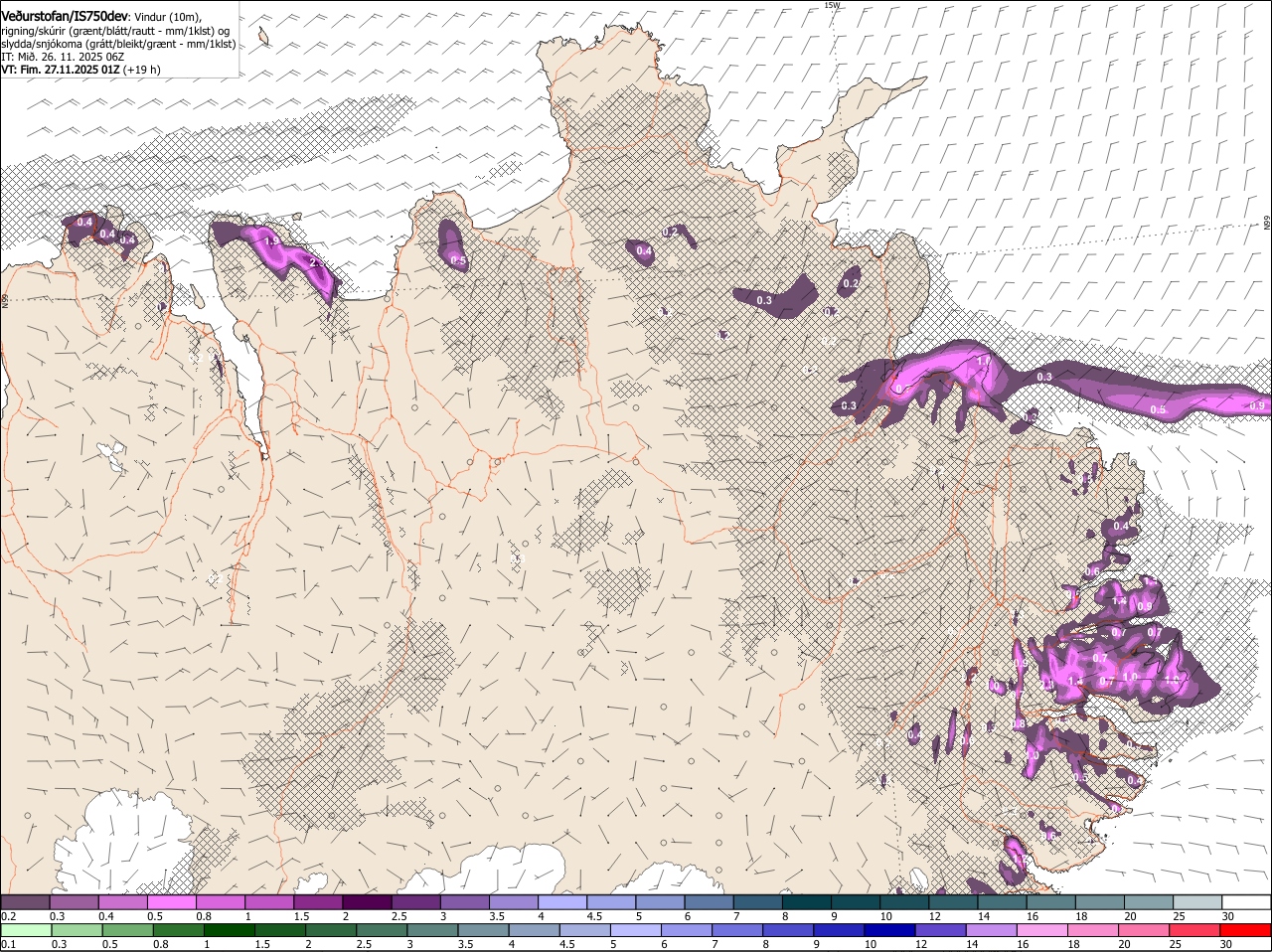Click lower legend pink swatch between 18 and 20

coord(1093,930)
